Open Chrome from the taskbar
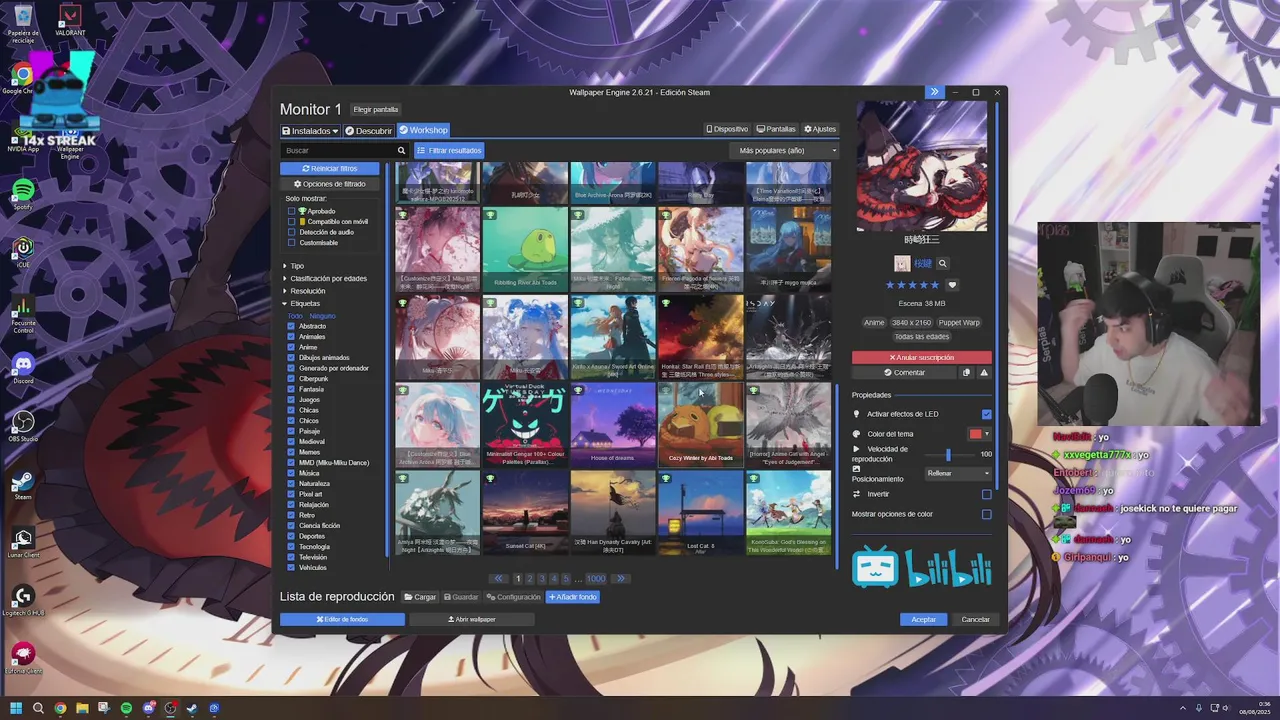The height and width of the screenshot is (720, 1280). coord(60,708)
